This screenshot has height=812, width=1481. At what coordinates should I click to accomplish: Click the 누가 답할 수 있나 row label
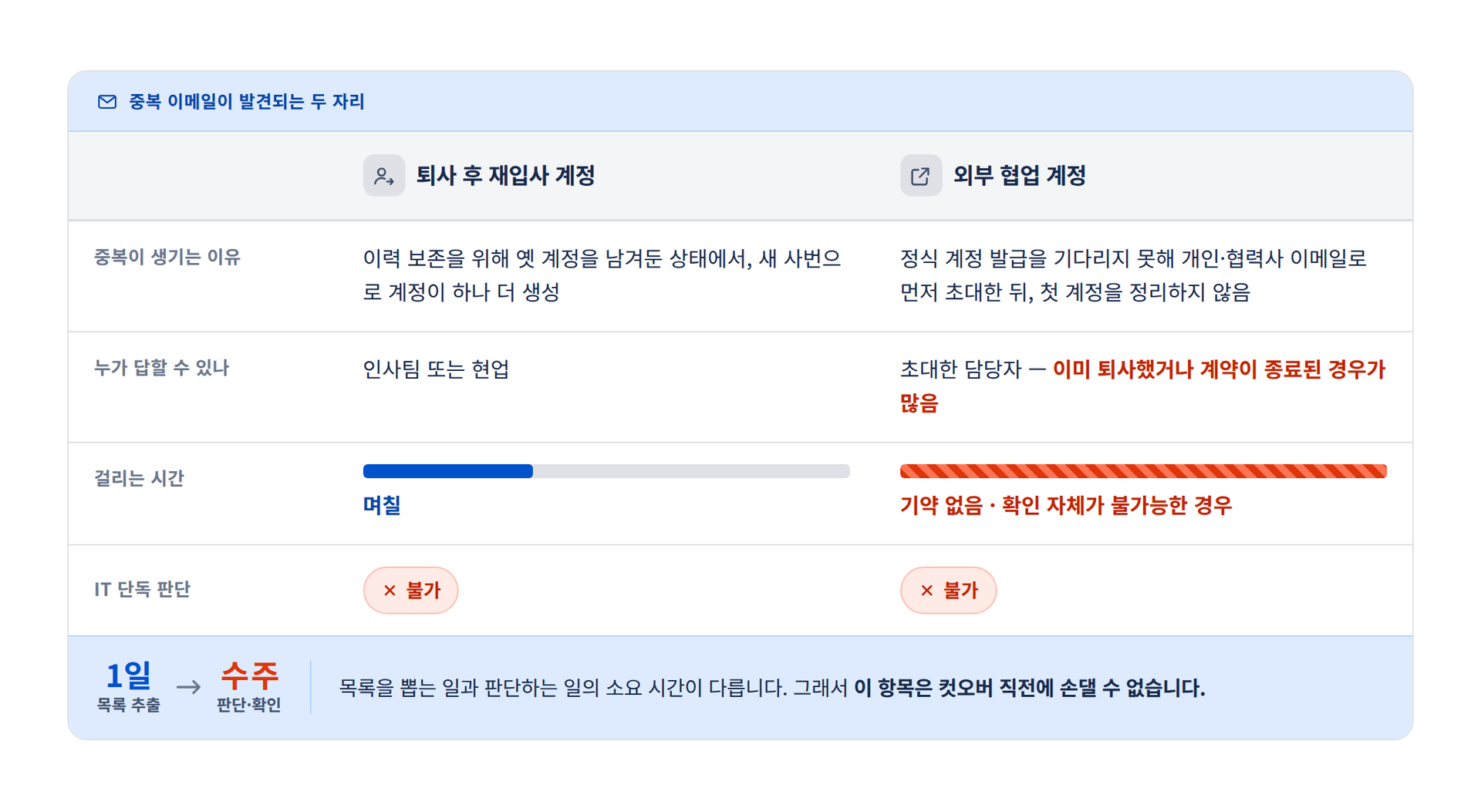(x=161, y=368)
